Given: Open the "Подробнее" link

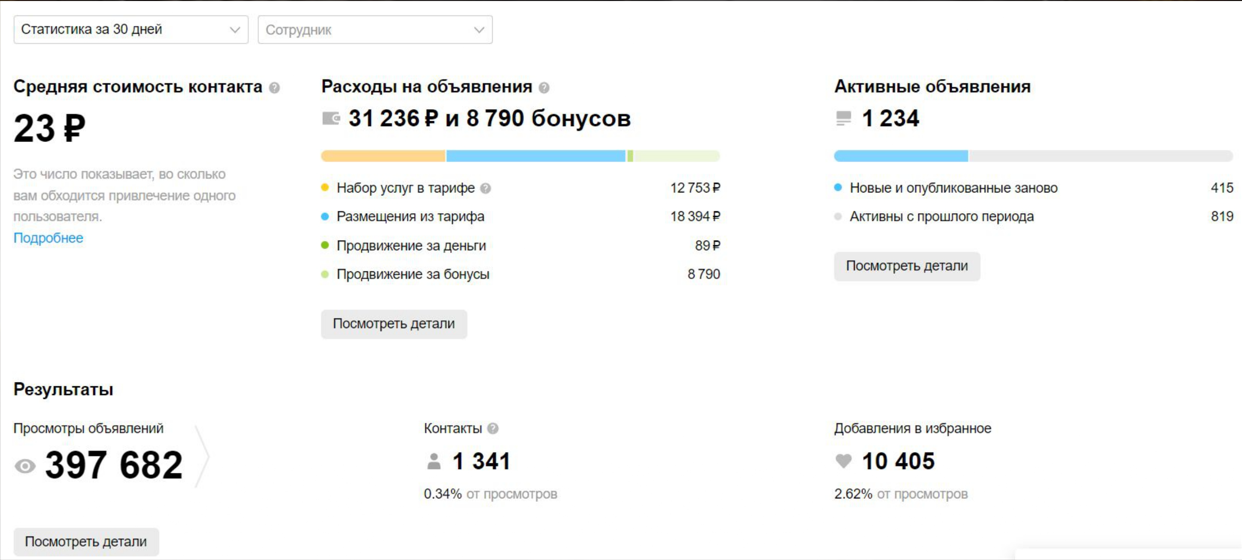Looking at the screenshot, I should (x=48, y=238).
